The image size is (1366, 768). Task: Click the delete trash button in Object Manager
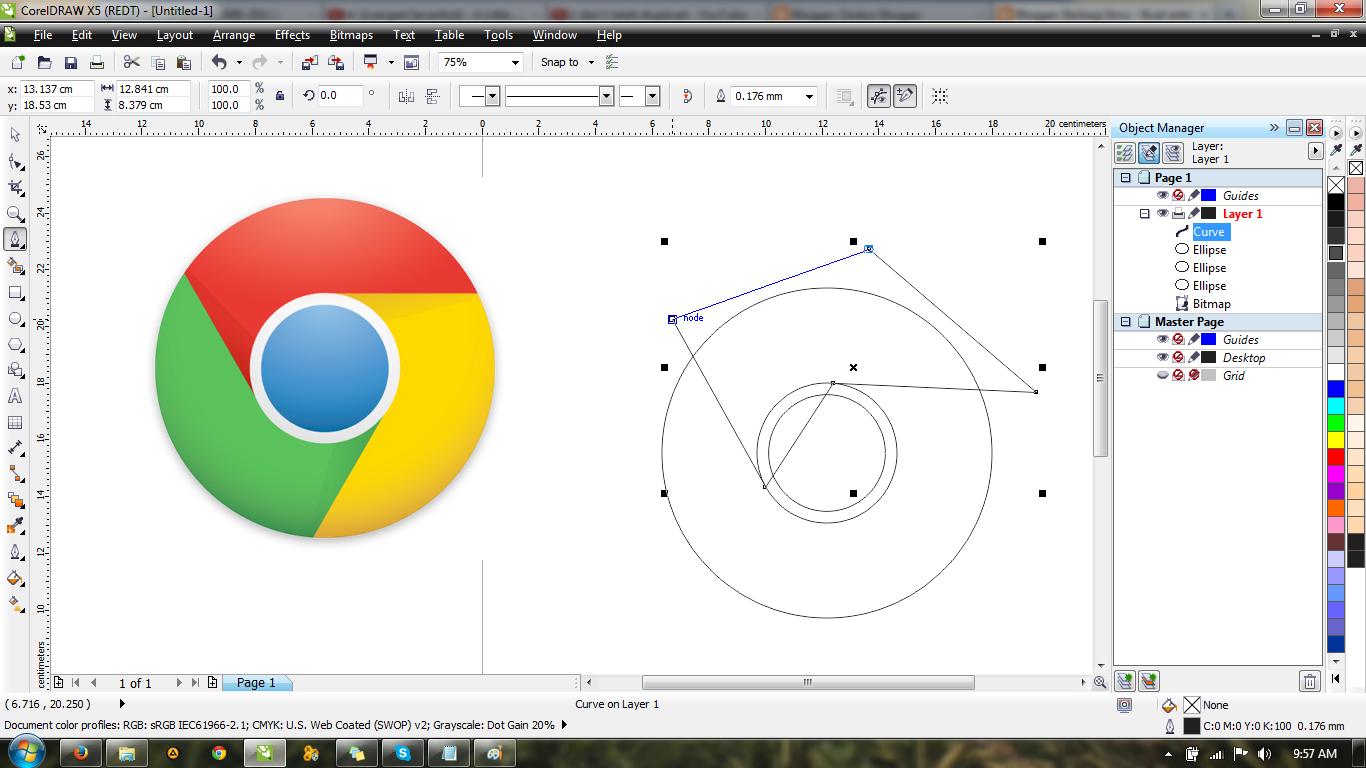(1309, 681)
